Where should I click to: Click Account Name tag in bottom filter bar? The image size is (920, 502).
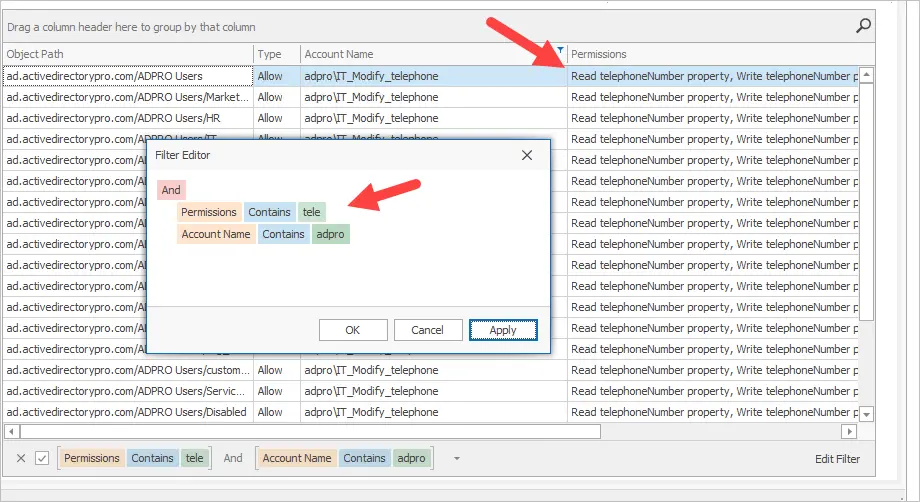click(297, 458)
